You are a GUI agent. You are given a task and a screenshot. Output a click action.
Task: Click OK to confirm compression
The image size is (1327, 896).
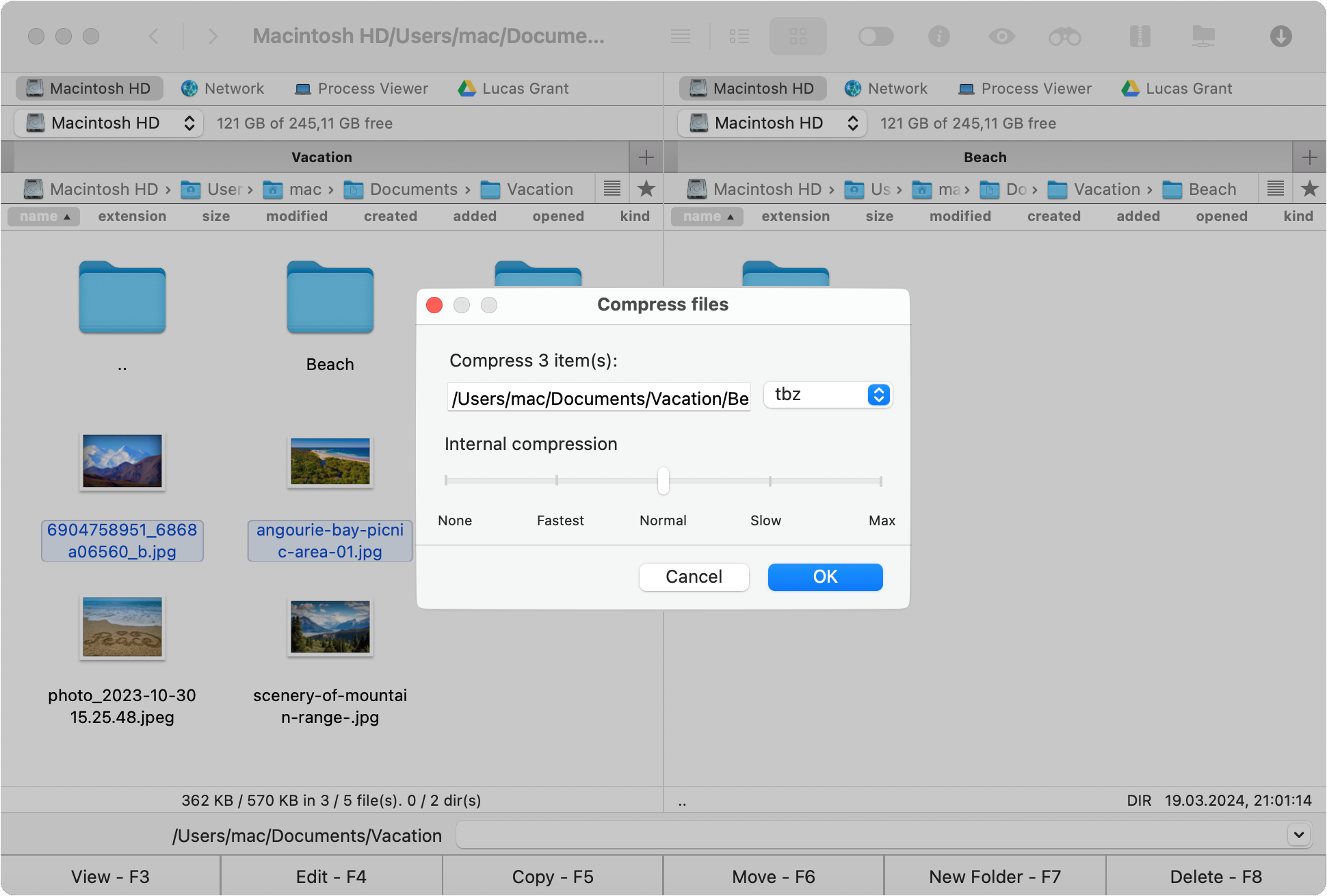coord(825,576)
